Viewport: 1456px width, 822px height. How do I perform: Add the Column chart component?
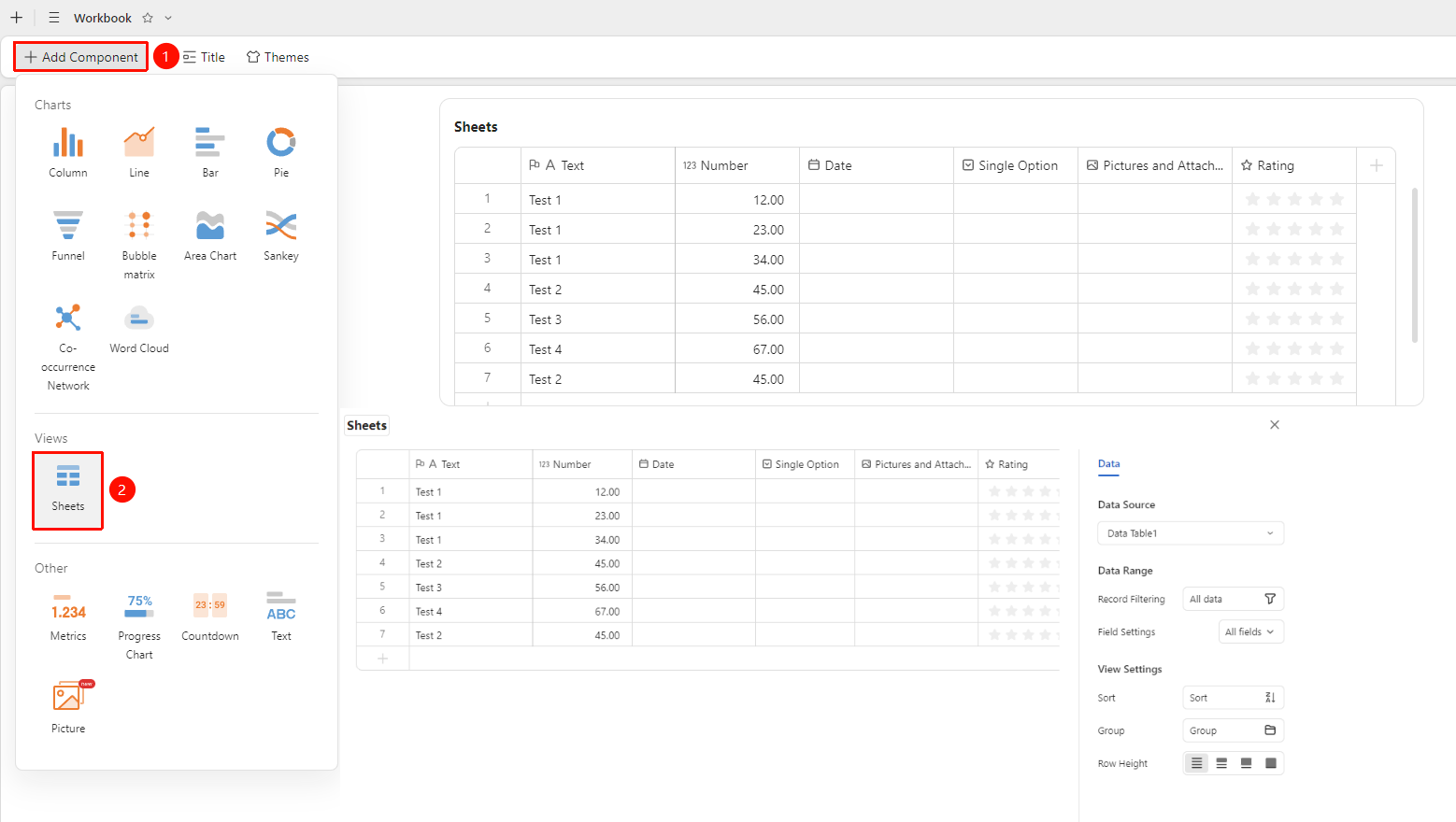tap(68, 152)
